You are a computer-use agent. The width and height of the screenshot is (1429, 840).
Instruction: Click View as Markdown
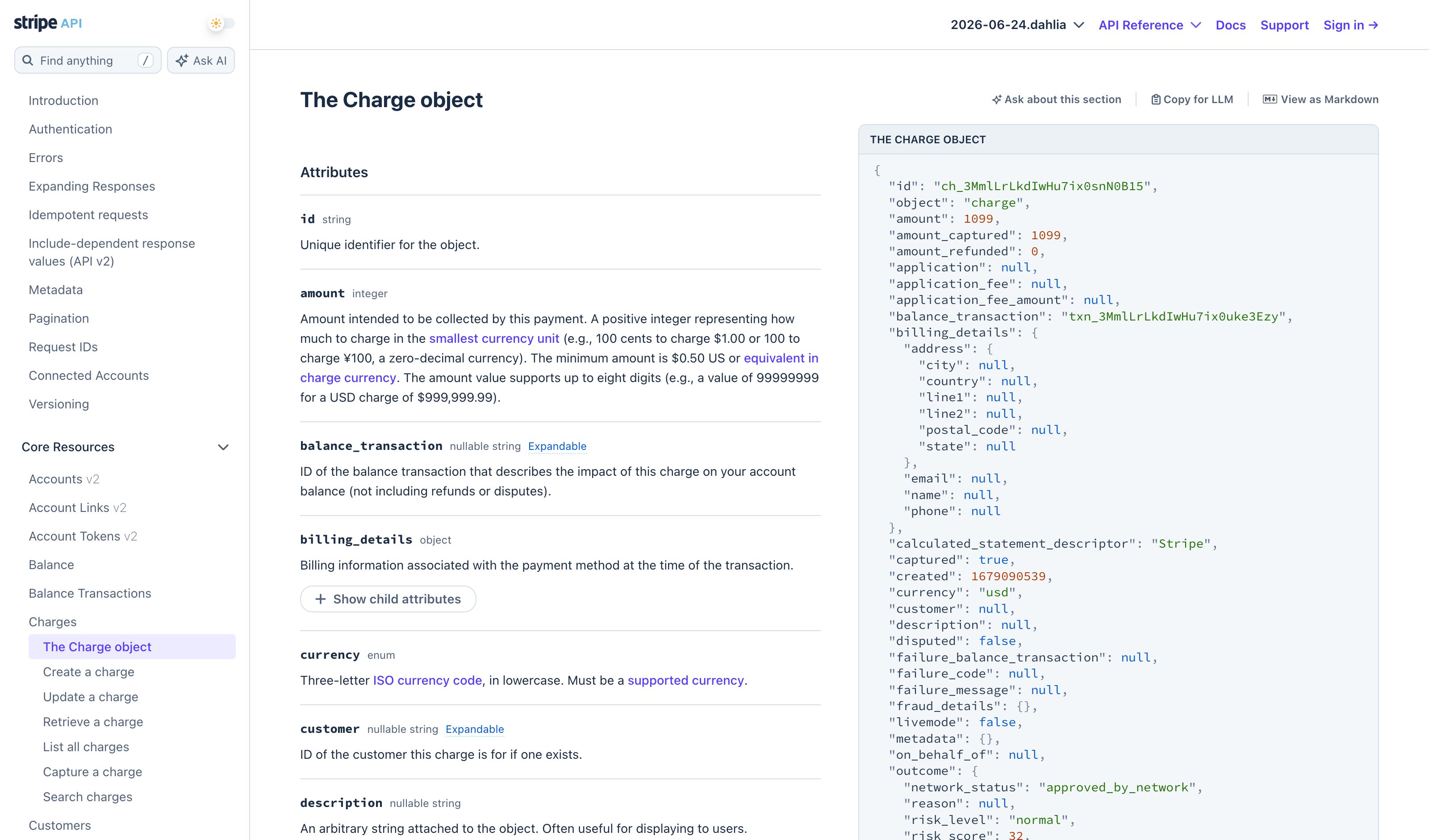1320,99
